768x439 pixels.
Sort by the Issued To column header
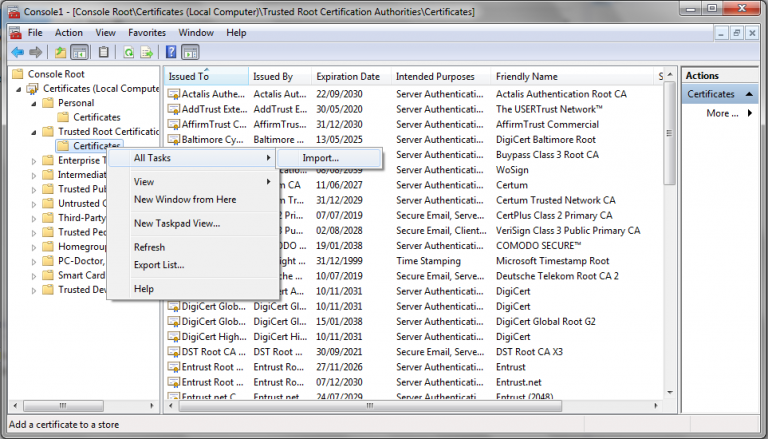(206, 76)
